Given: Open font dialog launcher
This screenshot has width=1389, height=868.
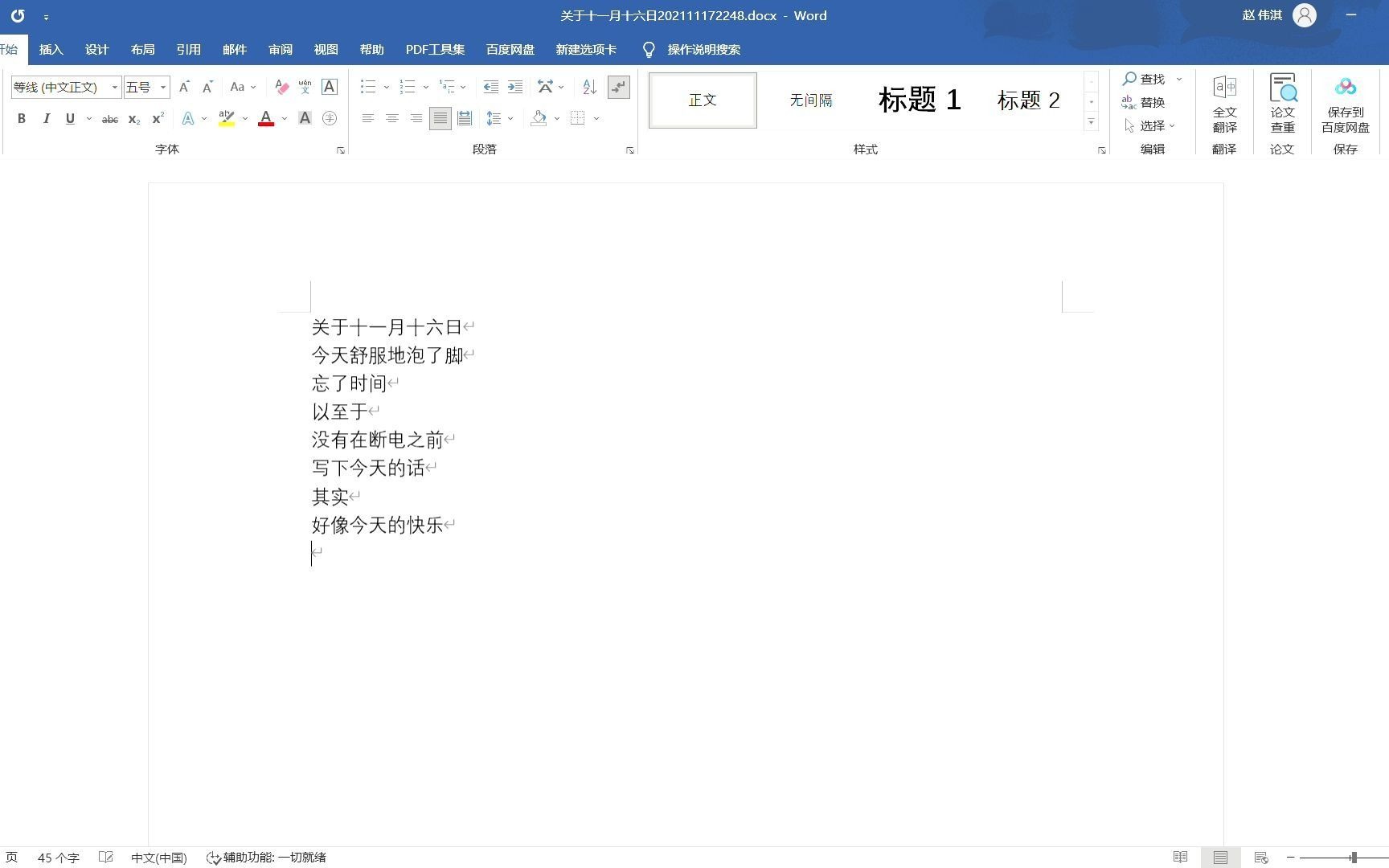Looking at the screenshot, I should tap(341, 150).
